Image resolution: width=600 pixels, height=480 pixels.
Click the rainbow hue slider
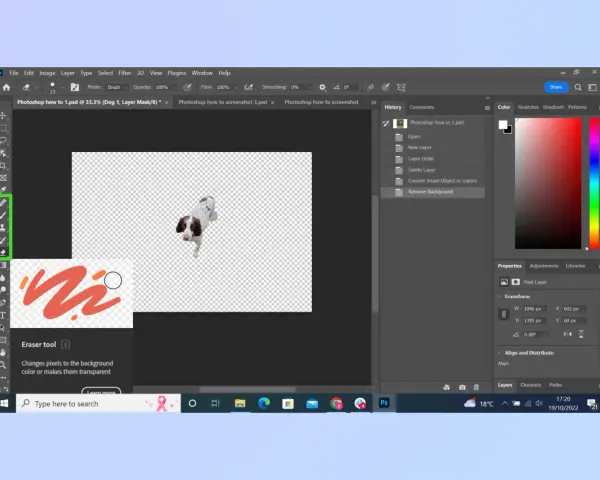(594, 183)
